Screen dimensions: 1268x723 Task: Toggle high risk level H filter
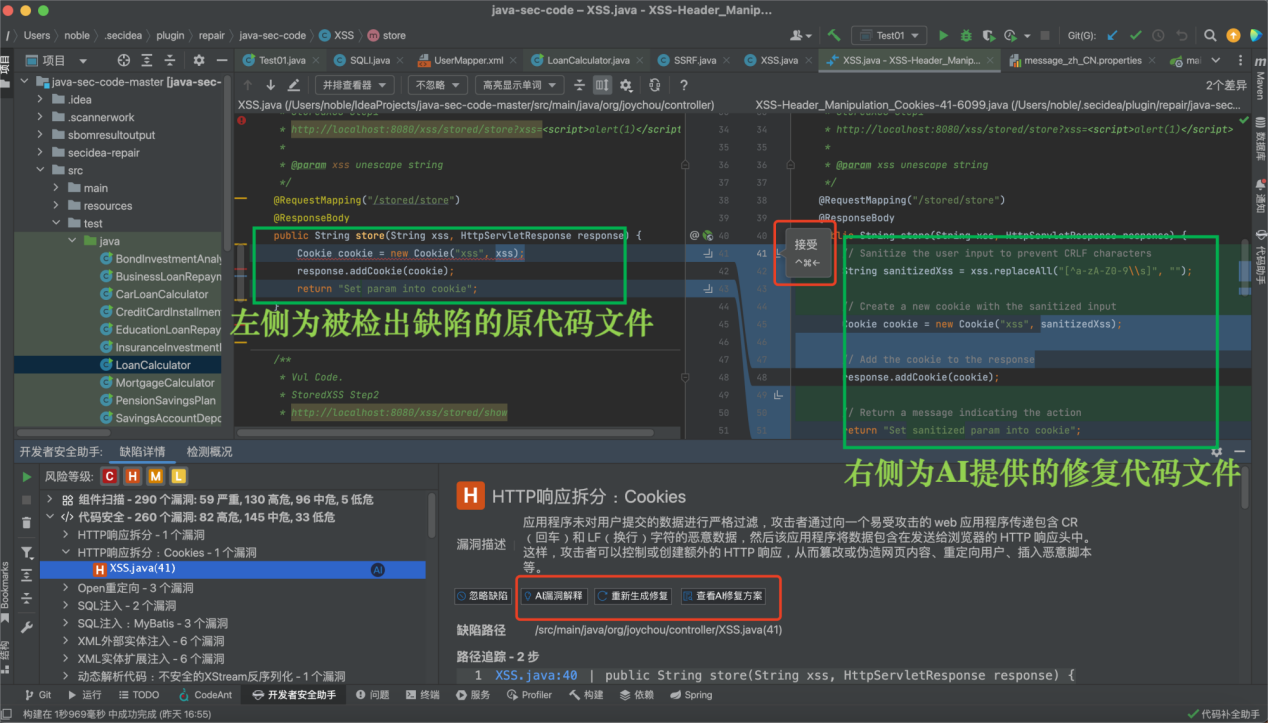tap(134, 477)
